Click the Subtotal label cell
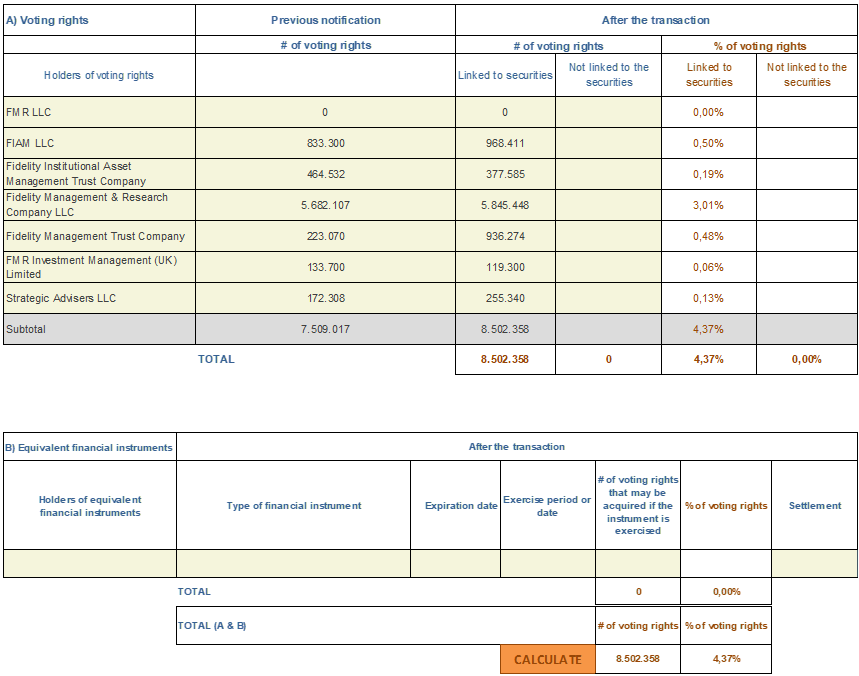 point(99,329)
